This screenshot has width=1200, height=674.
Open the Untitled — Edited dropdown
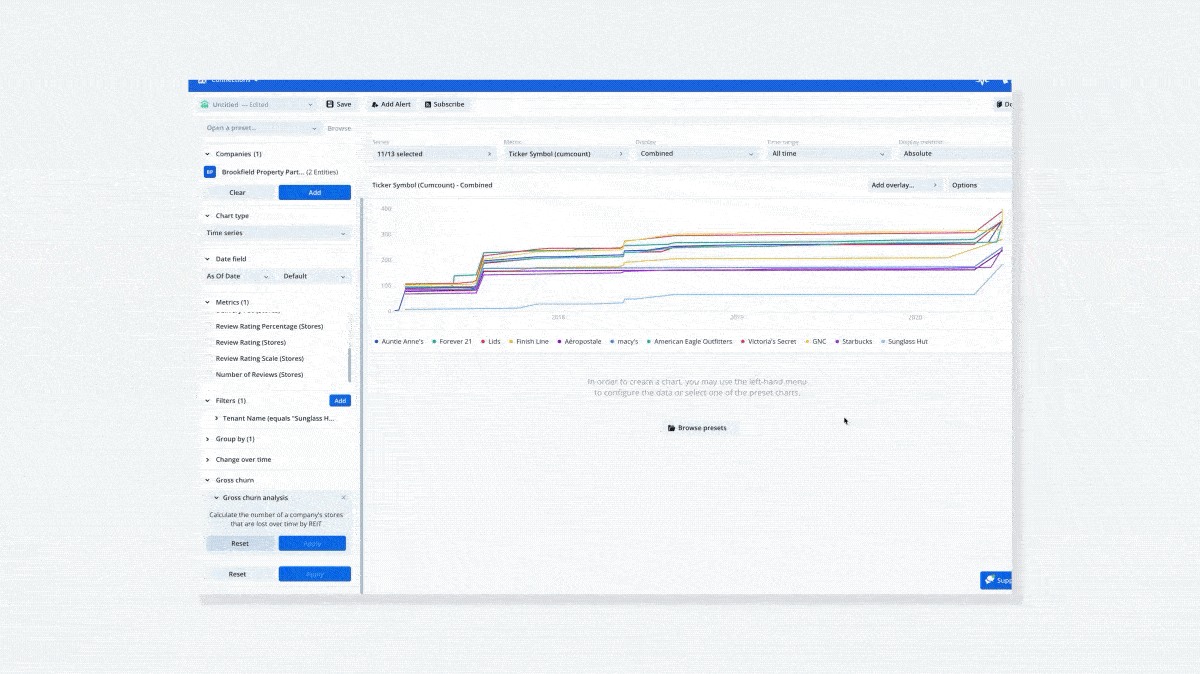(x=258, y=104)
